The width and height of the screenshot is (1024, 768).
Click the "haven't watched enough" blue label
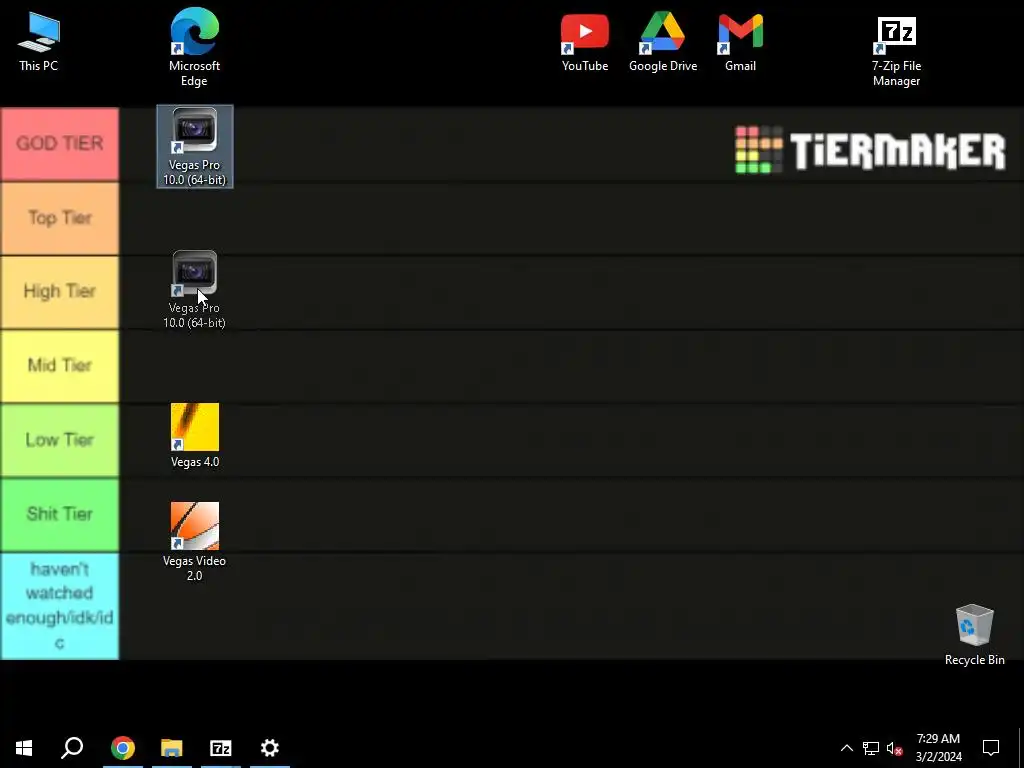click(59, 606)
